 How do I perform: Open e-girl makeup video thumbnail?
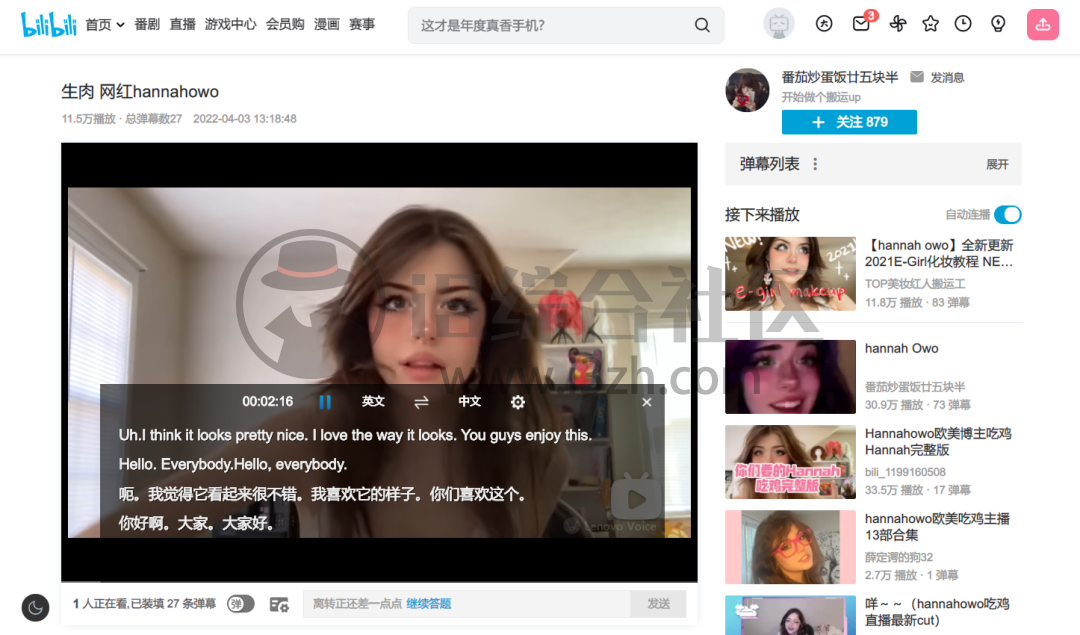pyautogui.click(x=790, y=273)
